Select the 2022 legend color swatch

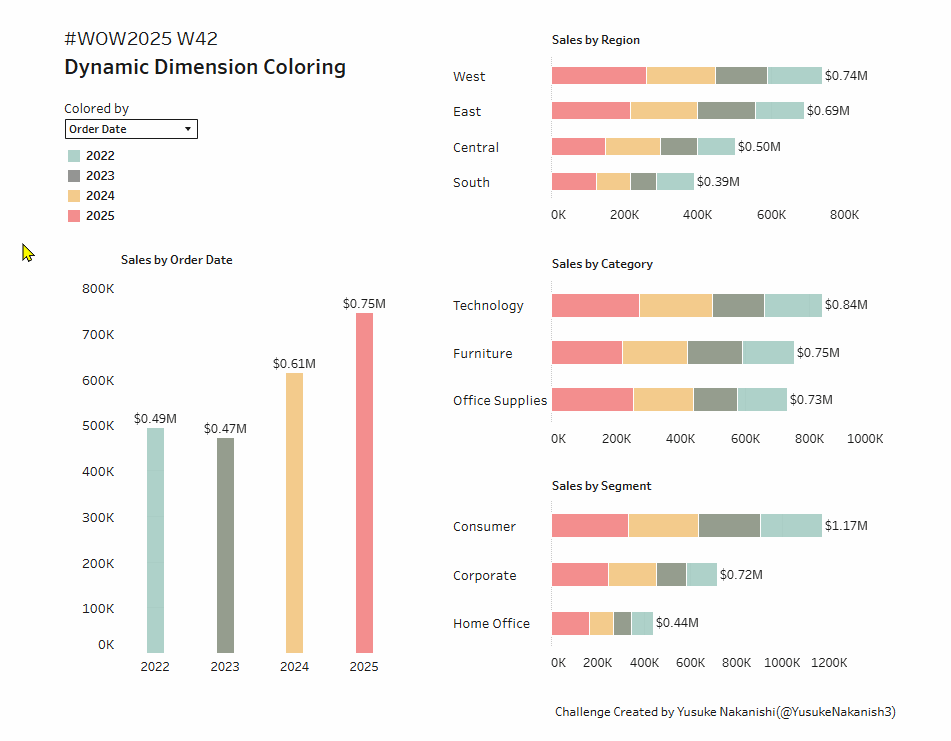73,156
